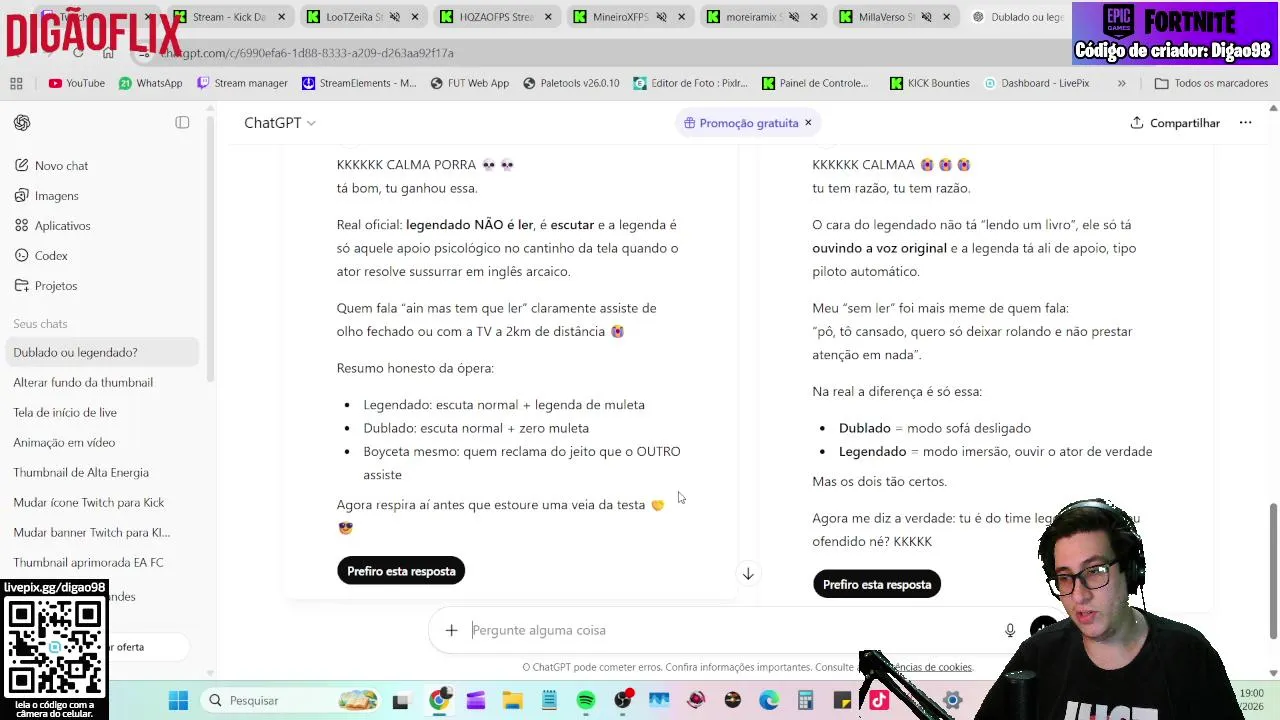Click the Windows Start button
The height and width of the screenshot is (720, 1280).
(178, 700)
